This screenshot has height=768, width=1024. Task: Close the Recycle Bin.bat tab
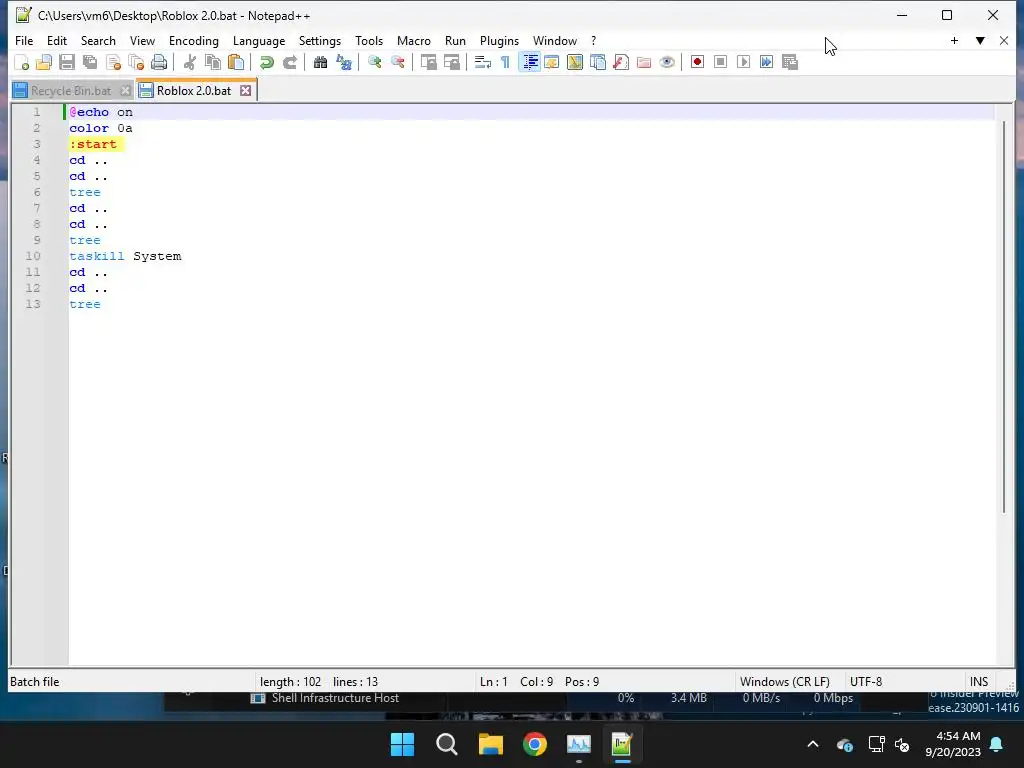pyautogui.click(x=125, y=91)
